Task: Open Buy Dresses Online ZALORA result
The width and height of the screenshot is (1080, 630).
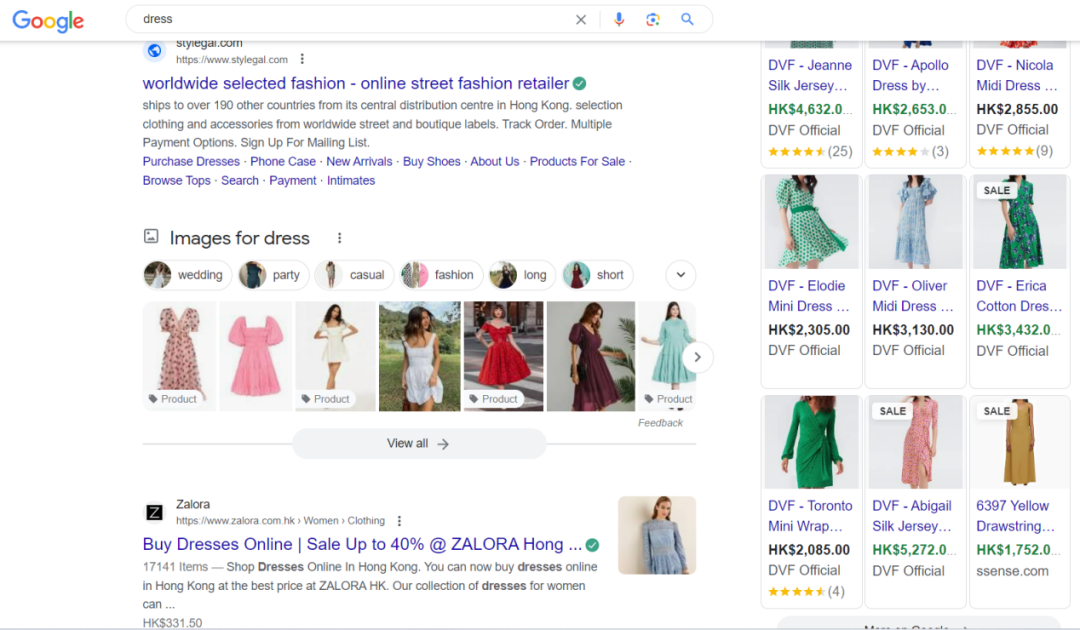Action: point(361,544)
